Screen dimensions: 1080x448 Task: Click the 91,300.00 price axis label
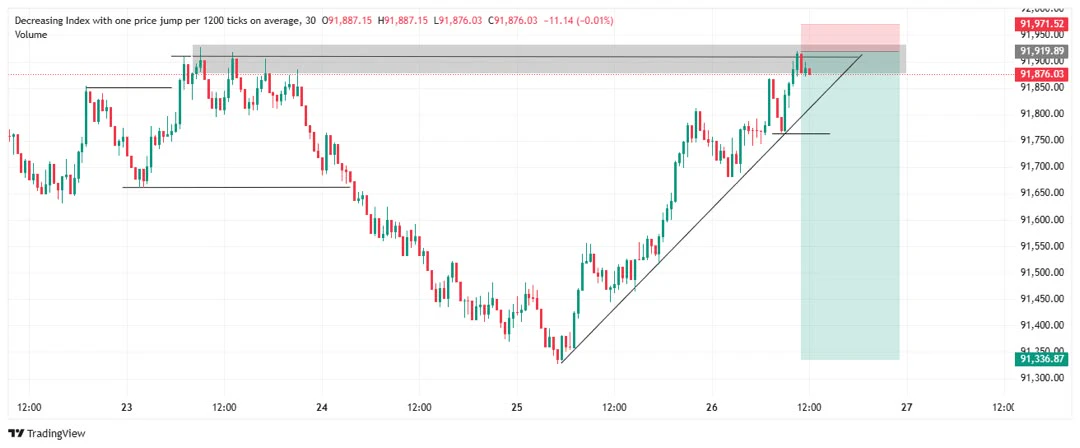pyautogui.click(x=1043, y=378)
